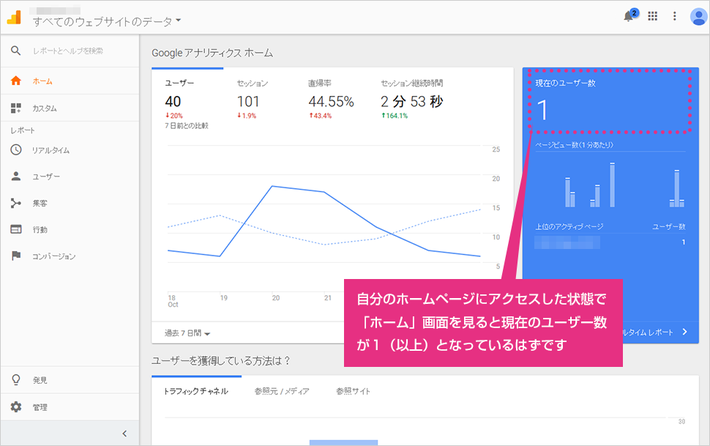Open 発見 in the sidebar

(70, 380)
